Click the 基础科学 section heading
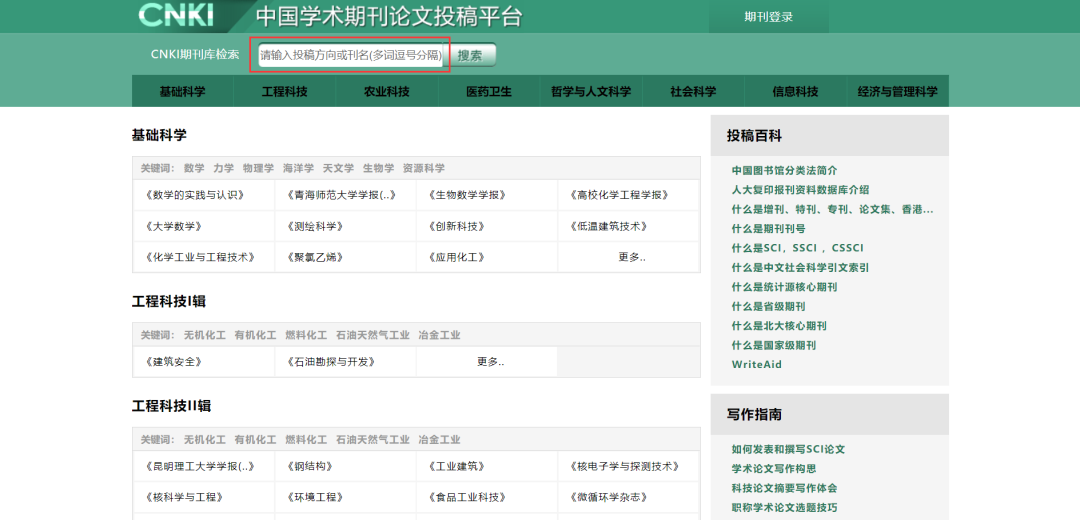The image size is (1080, 520). (x=159, y=135)
